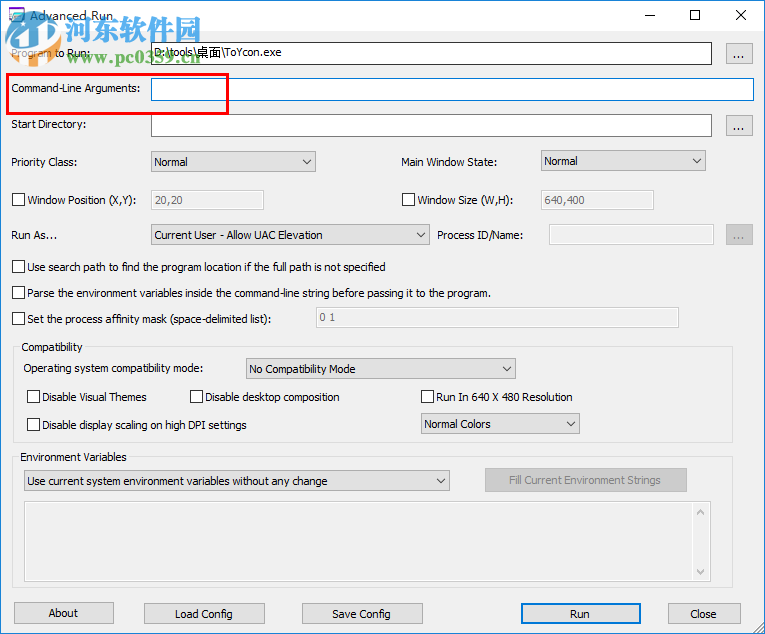Click the Process ID/Name ellipsis button

click(739, 235)
